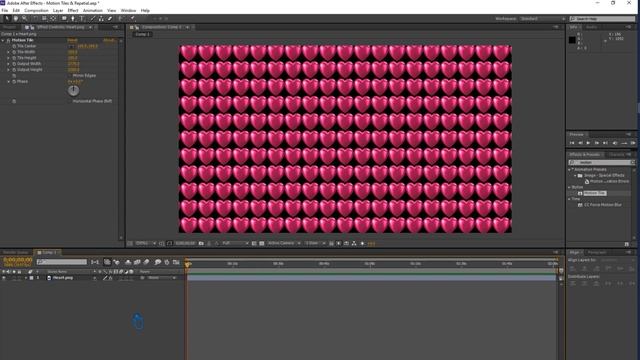Hide the Heart.png layer with the eye icon
The height and width of the screenshot is (360, 640).
[x=4, y=278]
